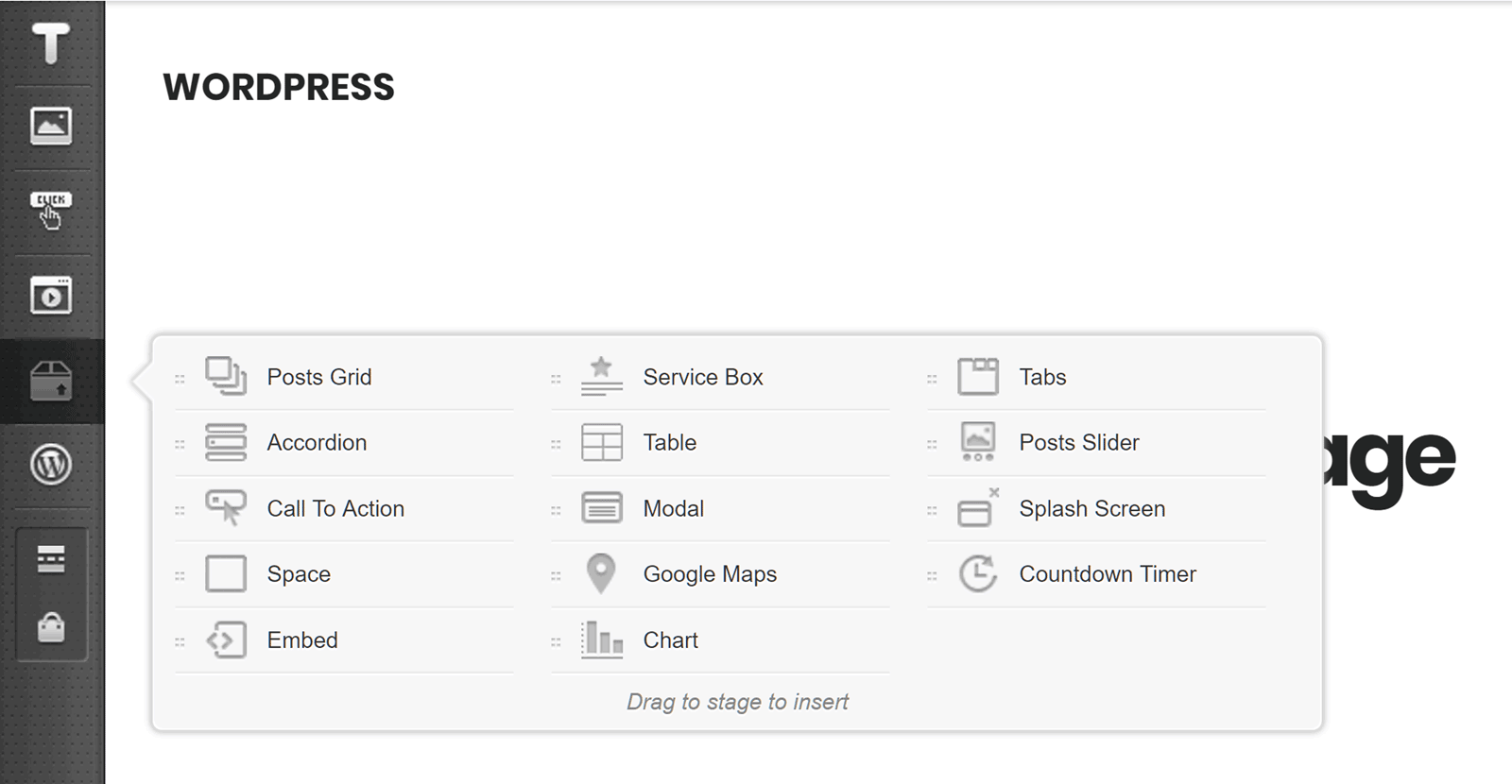Choose the Tabs element

click(x=1042, y=377)
